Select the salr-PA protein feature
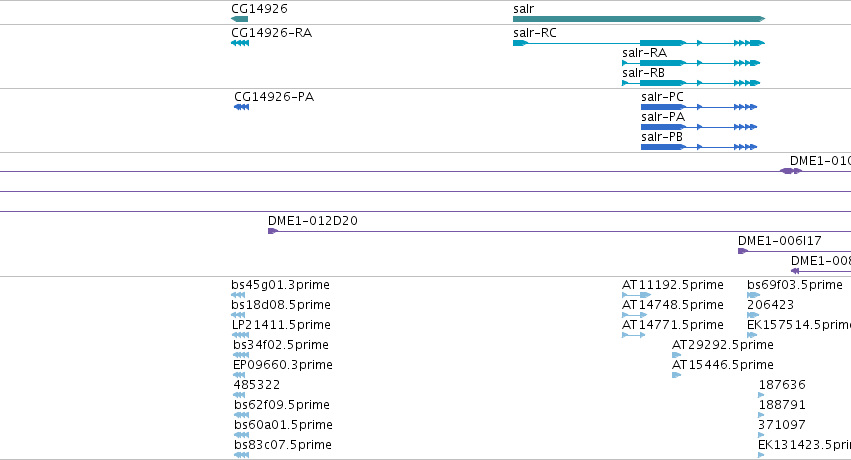 point(699,127)
